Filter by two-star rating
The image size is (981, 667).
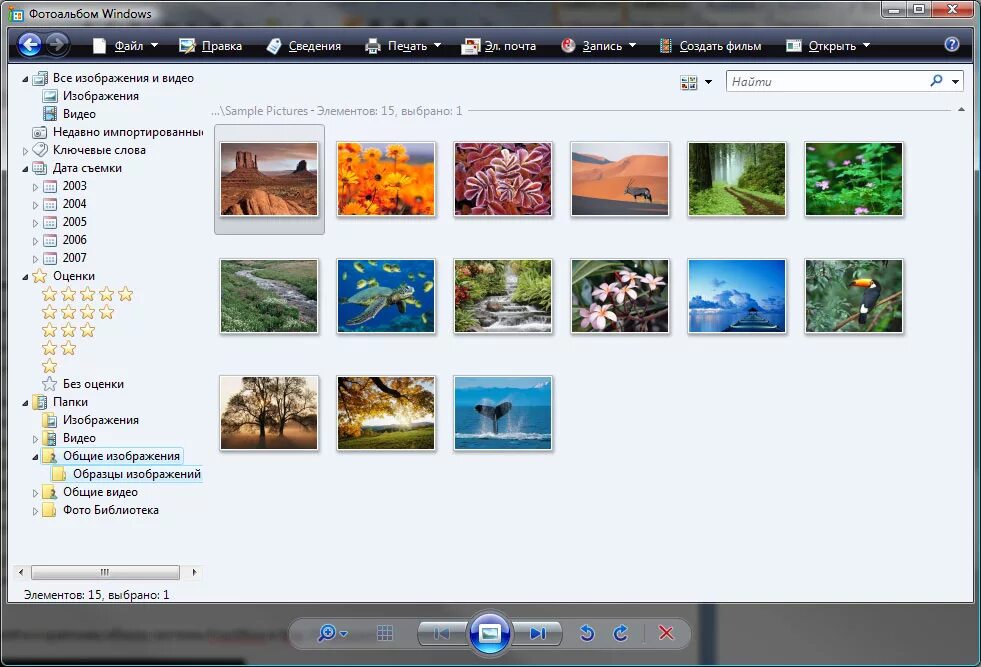coord(59,349)
